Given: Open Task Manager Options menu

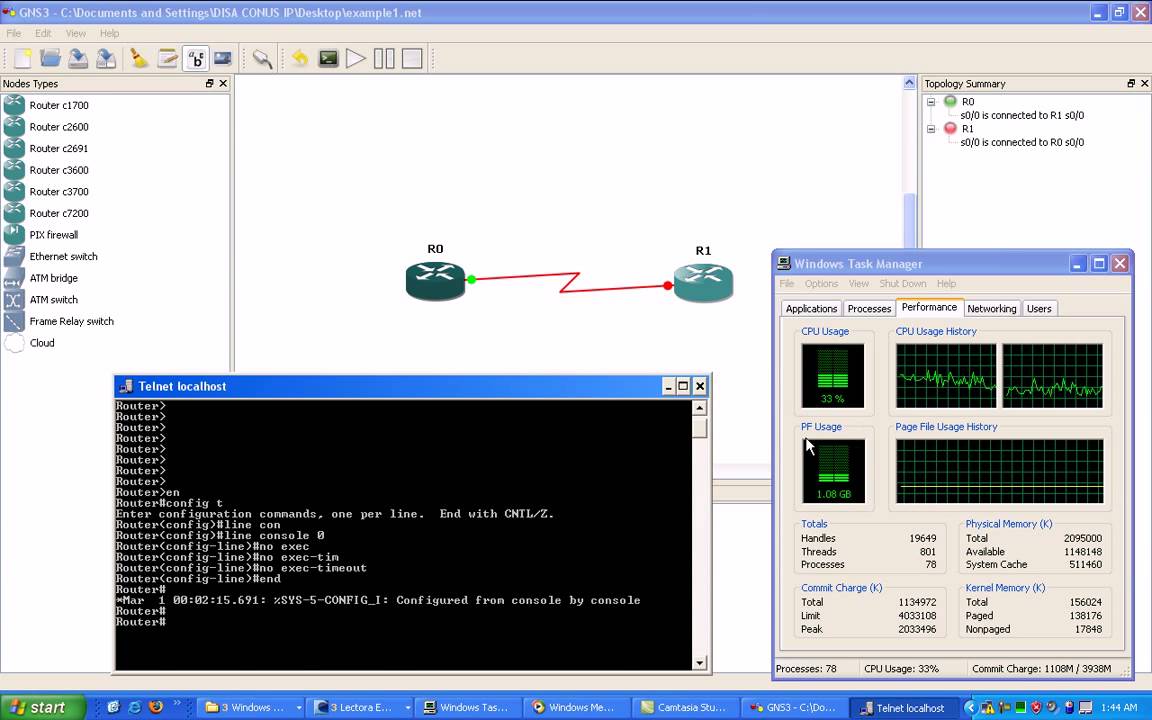Looking at the screenshot, I should coord(821,284).
